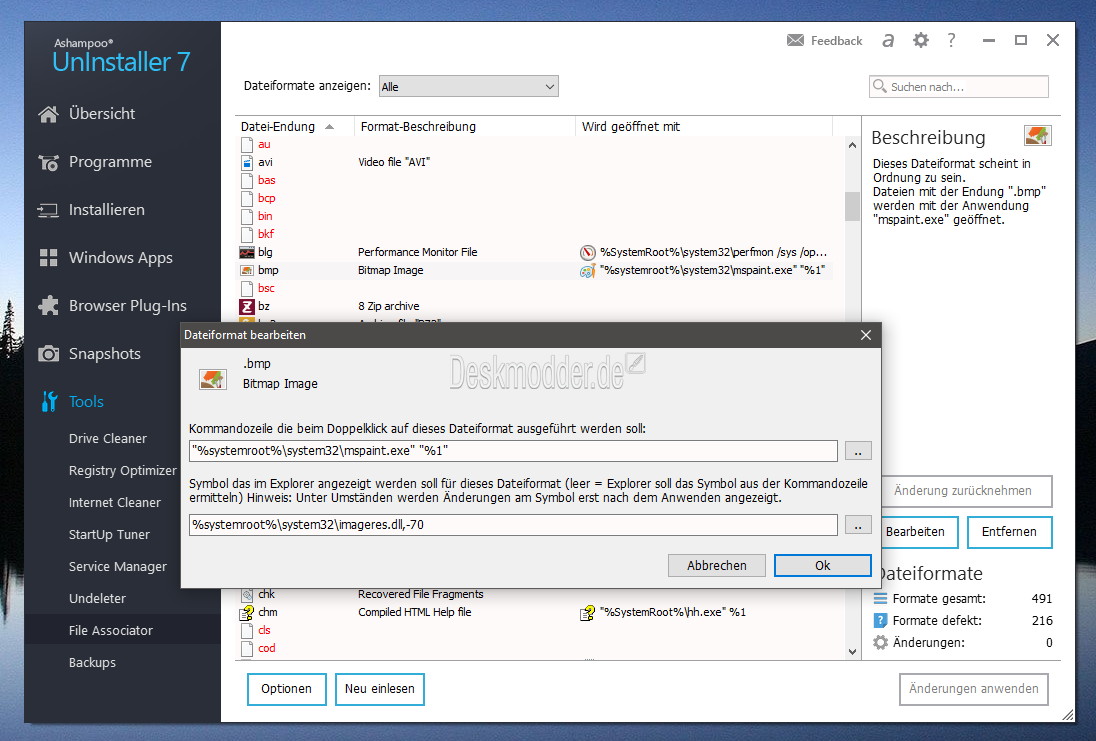
Task: Click the Tools wrench icon
Action: click(x=49, y=401)
